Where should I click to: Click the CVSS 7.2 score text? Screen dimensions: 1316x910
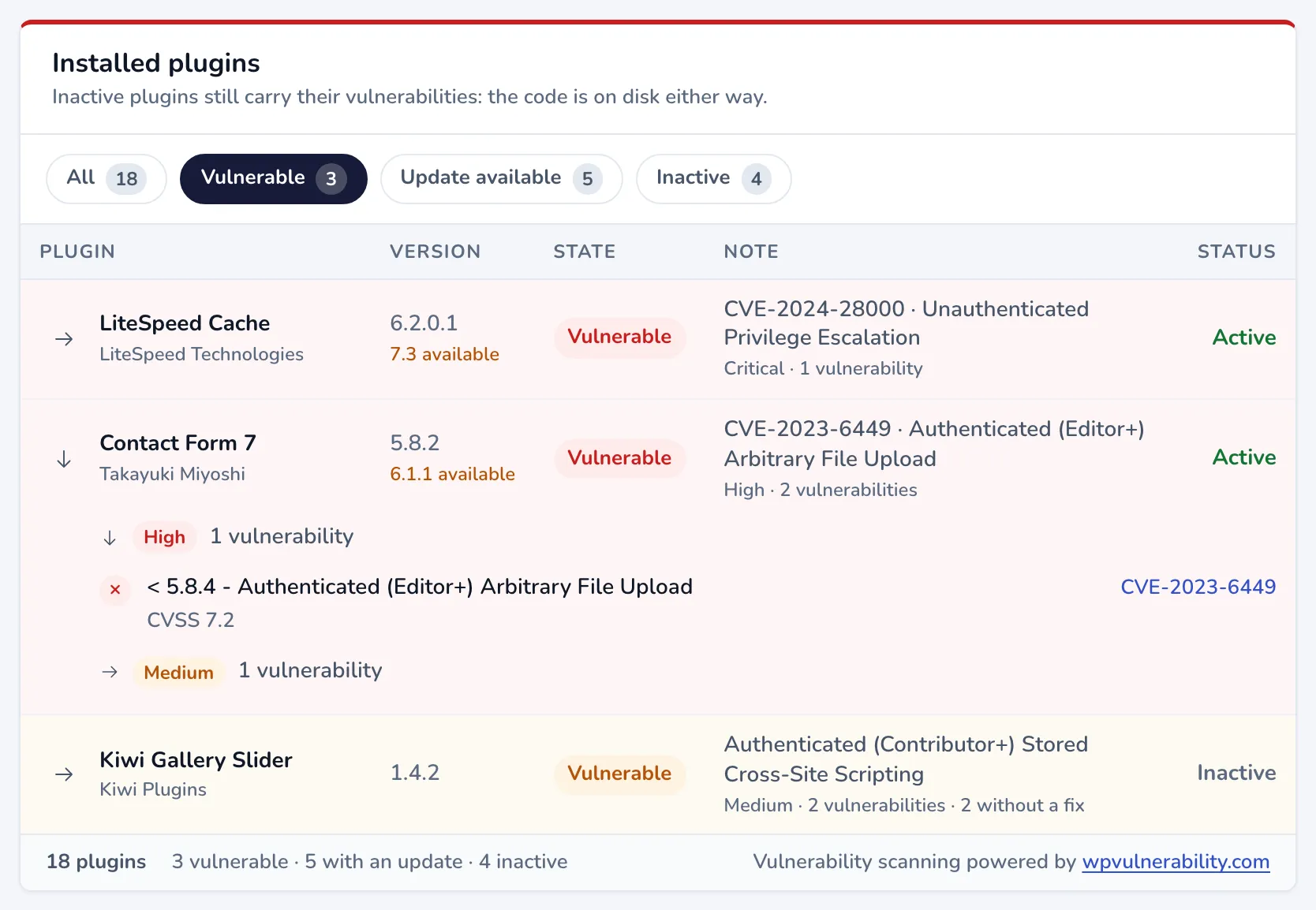point(191,621)
